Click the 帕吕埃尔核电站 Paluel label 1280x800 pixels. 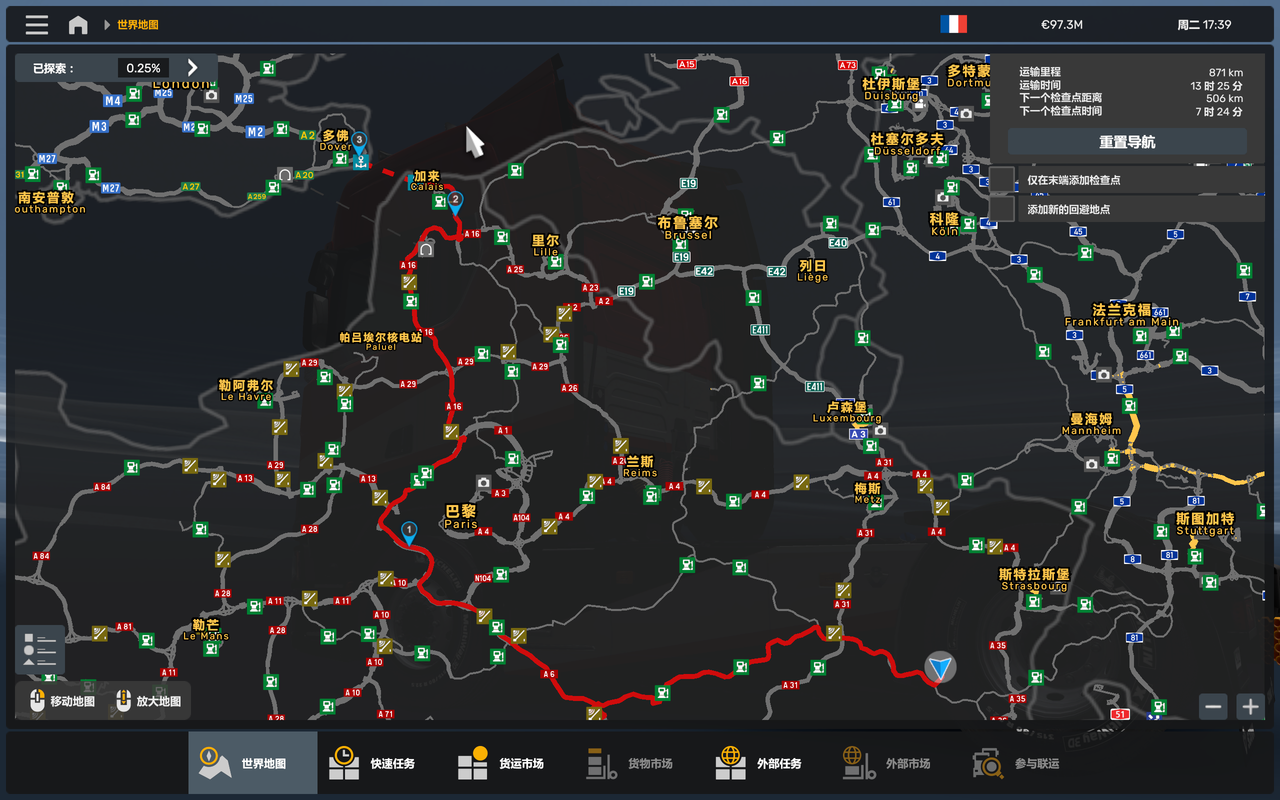pyautogui.click(x=381, y=341)
